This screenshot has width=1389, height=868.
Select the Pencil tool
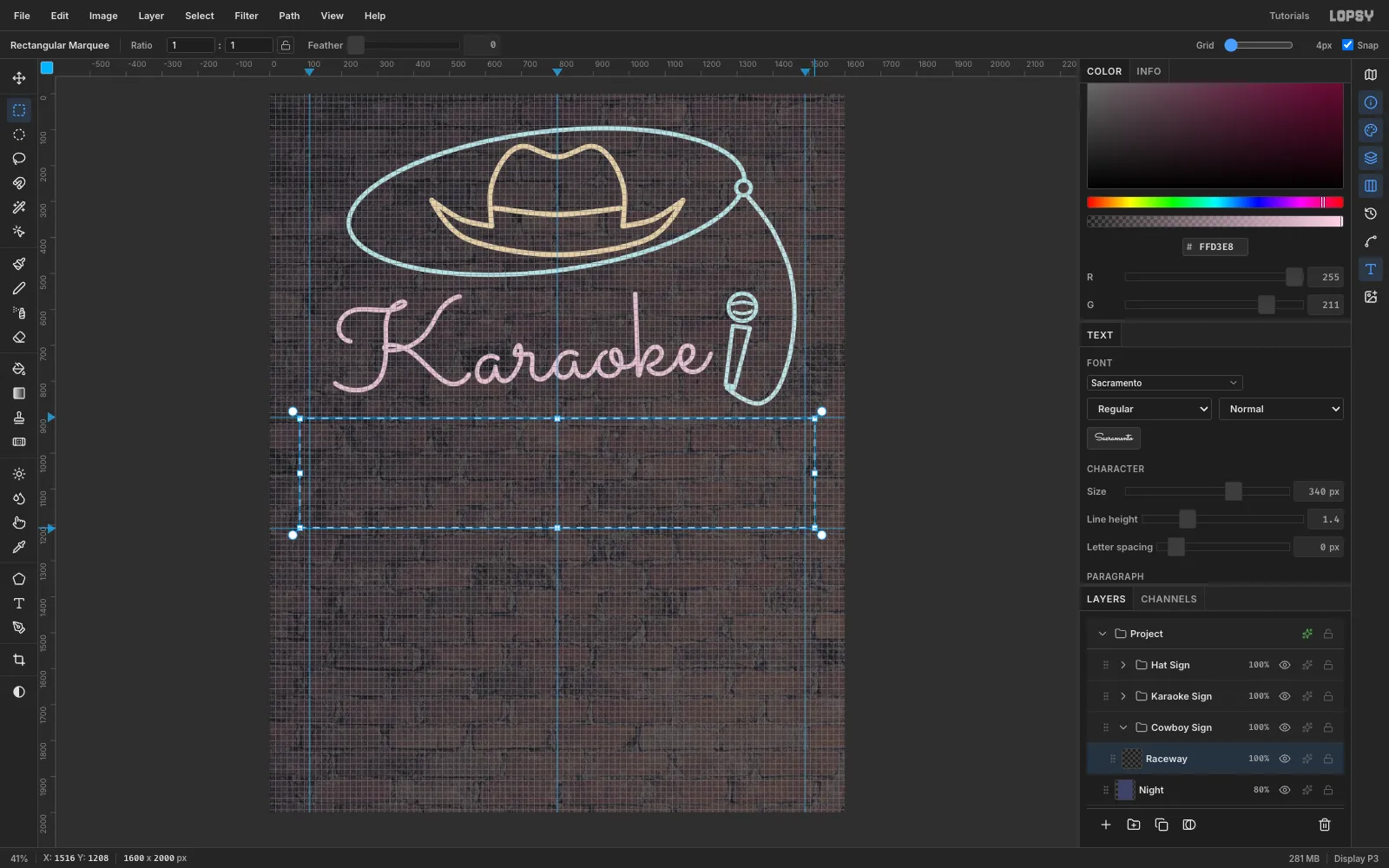click(x=19, y=288)
